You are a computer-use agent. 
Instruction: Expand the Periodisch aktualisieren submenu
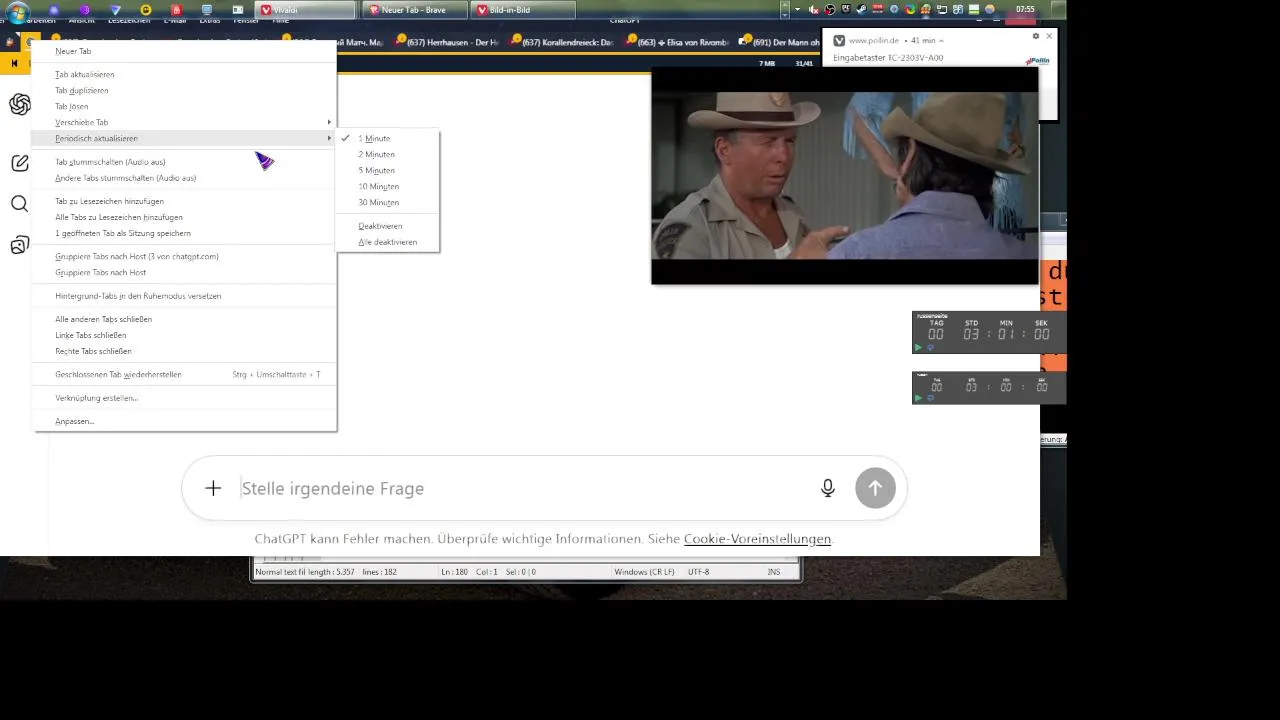[185, 138]
